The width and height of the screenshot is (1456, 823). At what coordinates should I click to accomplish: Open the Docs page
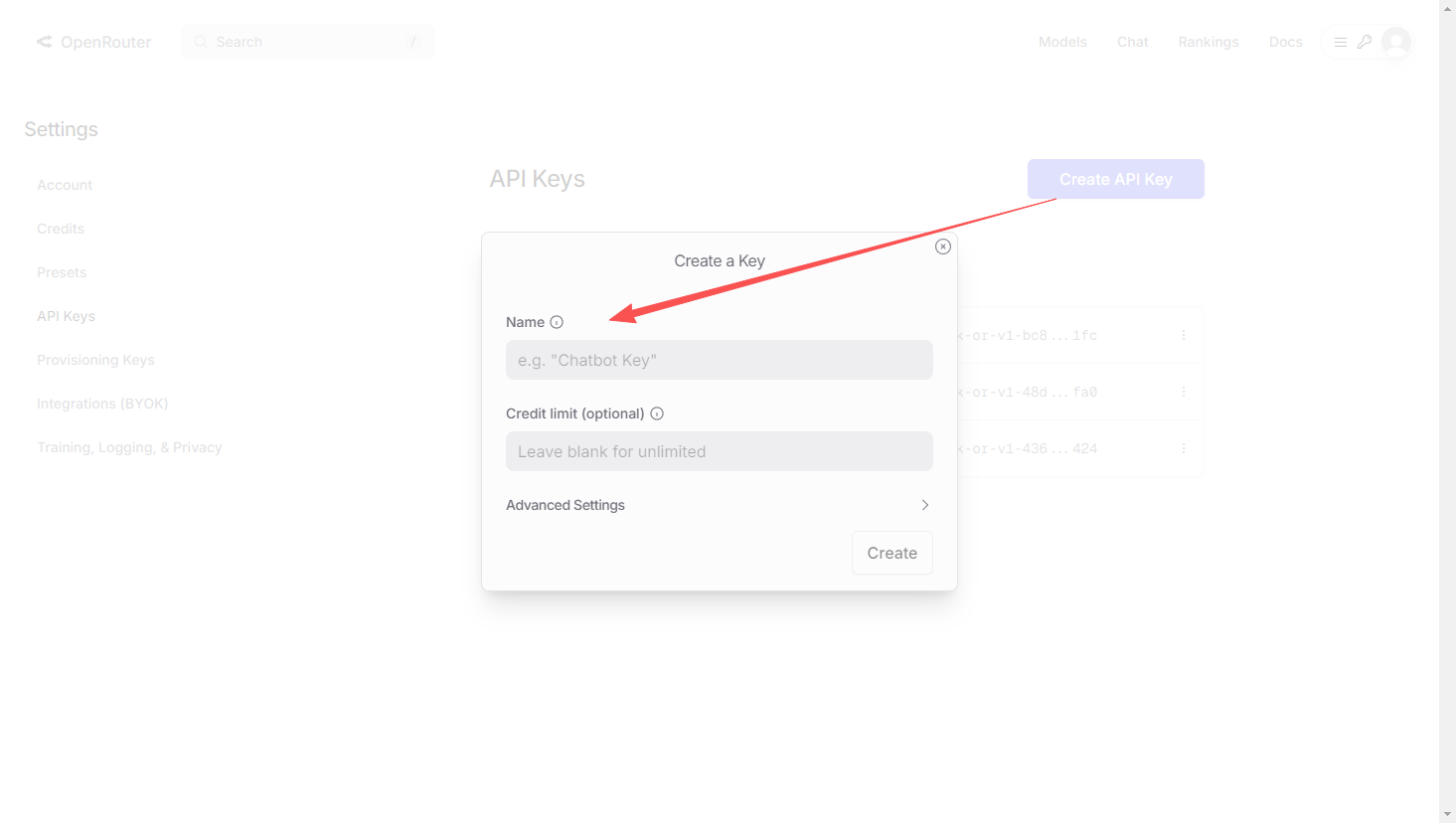pyautogui.click(x=1285, y=42)
